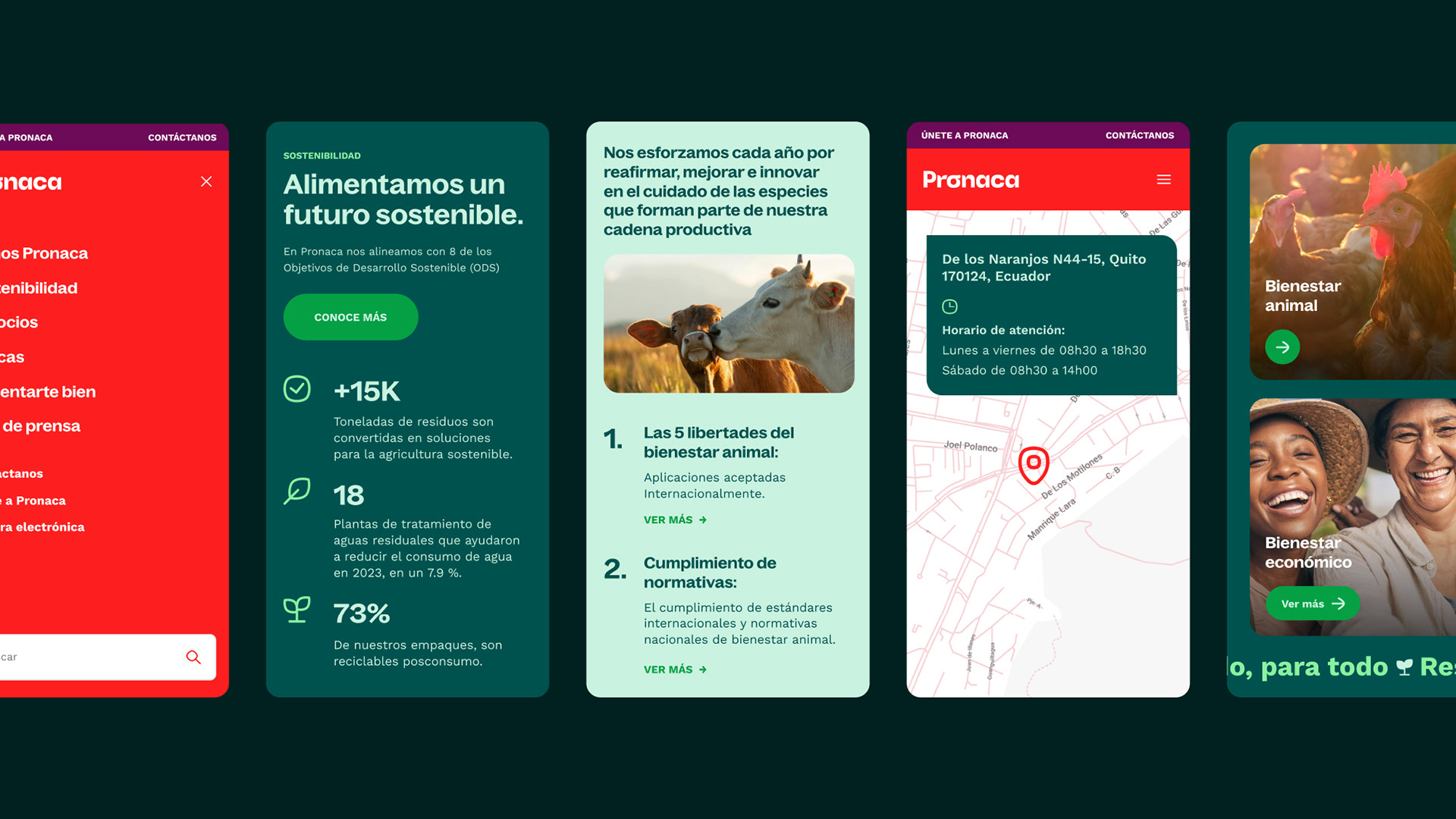Click the checkmark icon beside +15K
Viewport: 1456px width, 819px height.
(297, 389)
